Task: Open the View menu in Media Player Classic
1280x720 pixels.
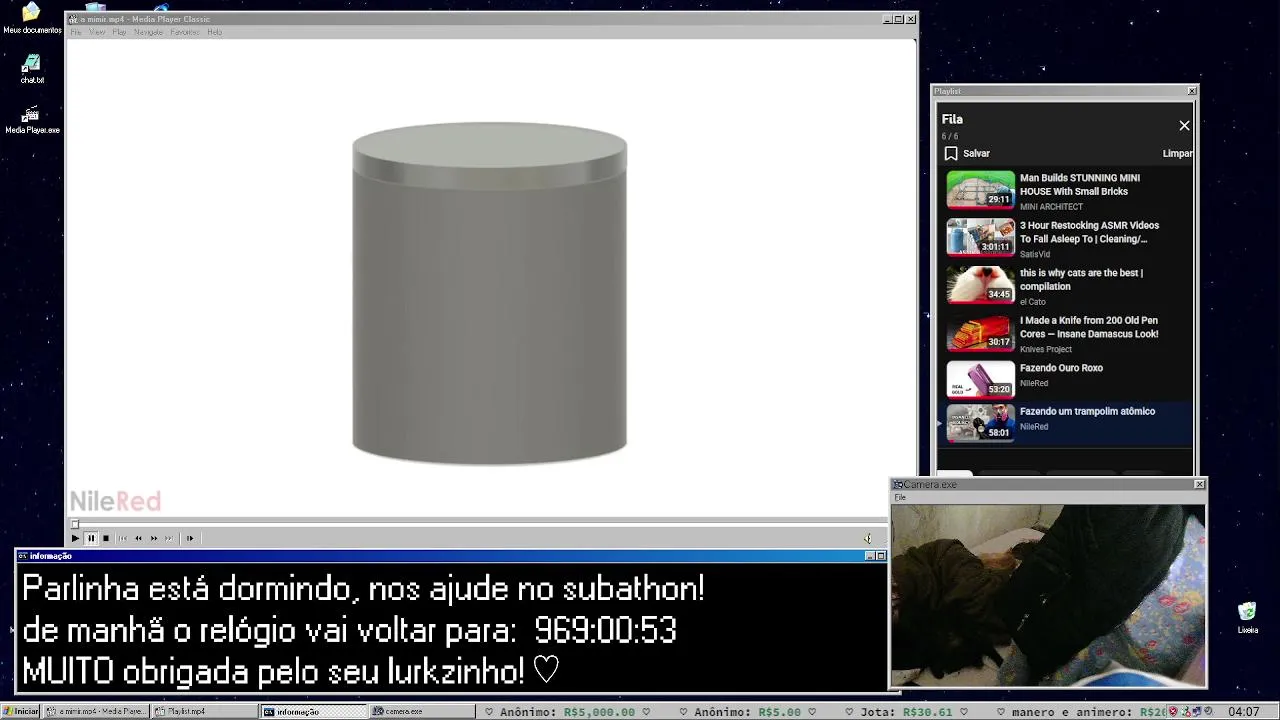Action: tap(97, 32)
